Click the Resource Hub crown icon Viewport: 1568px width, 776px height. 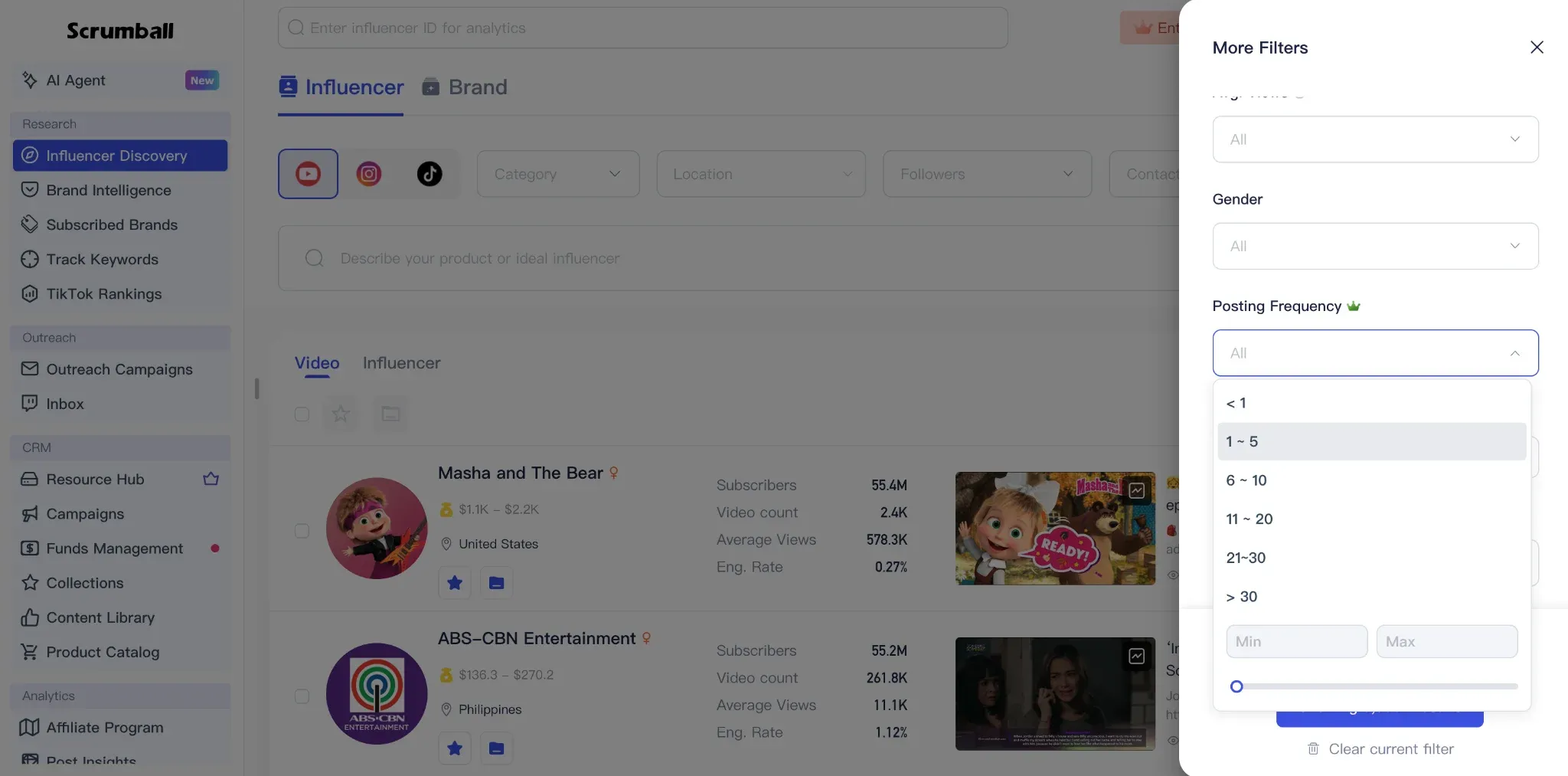211,479
